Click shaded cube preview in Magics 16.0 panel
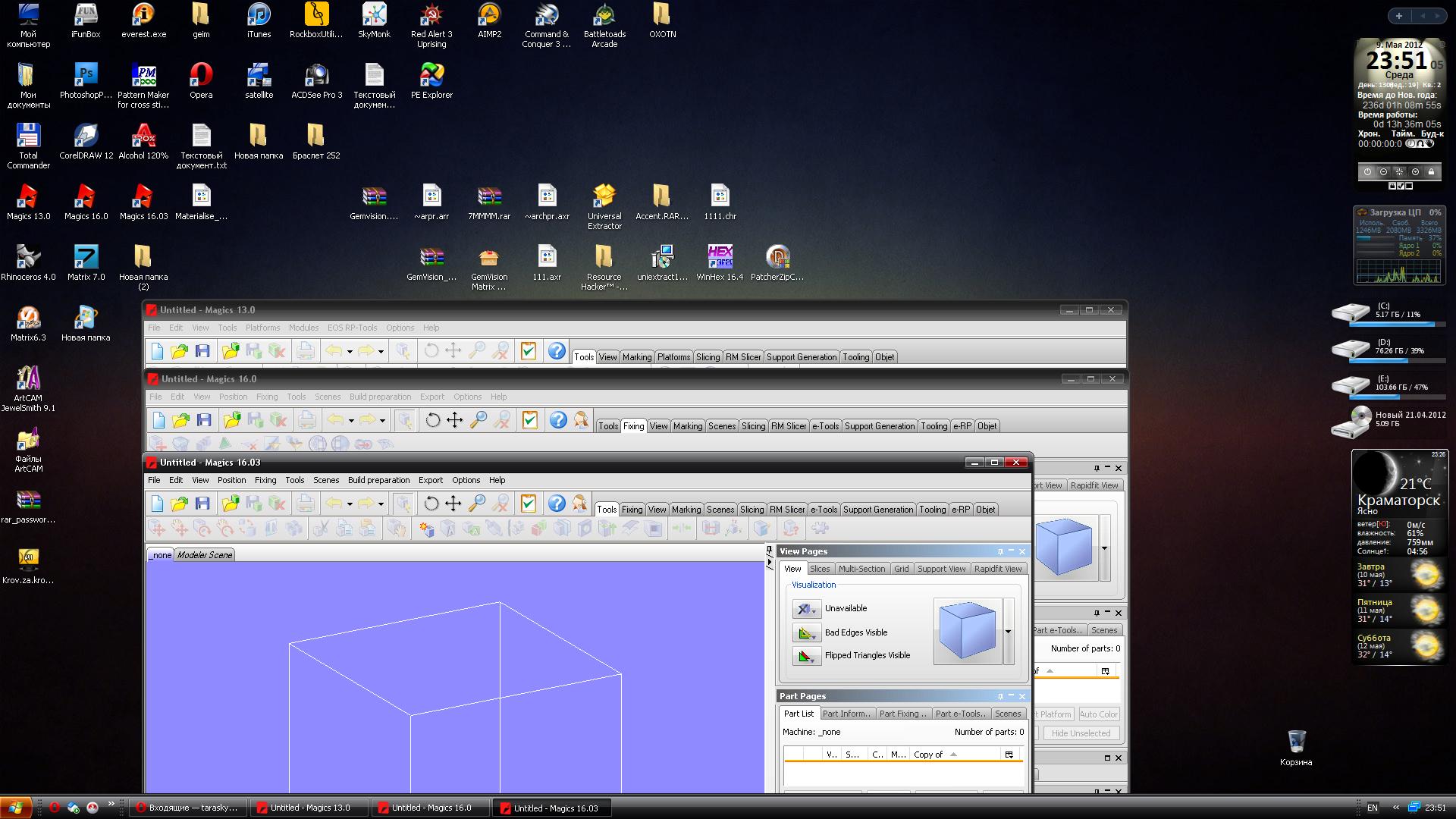1456x819 pixels. (x=1064, y=548)
